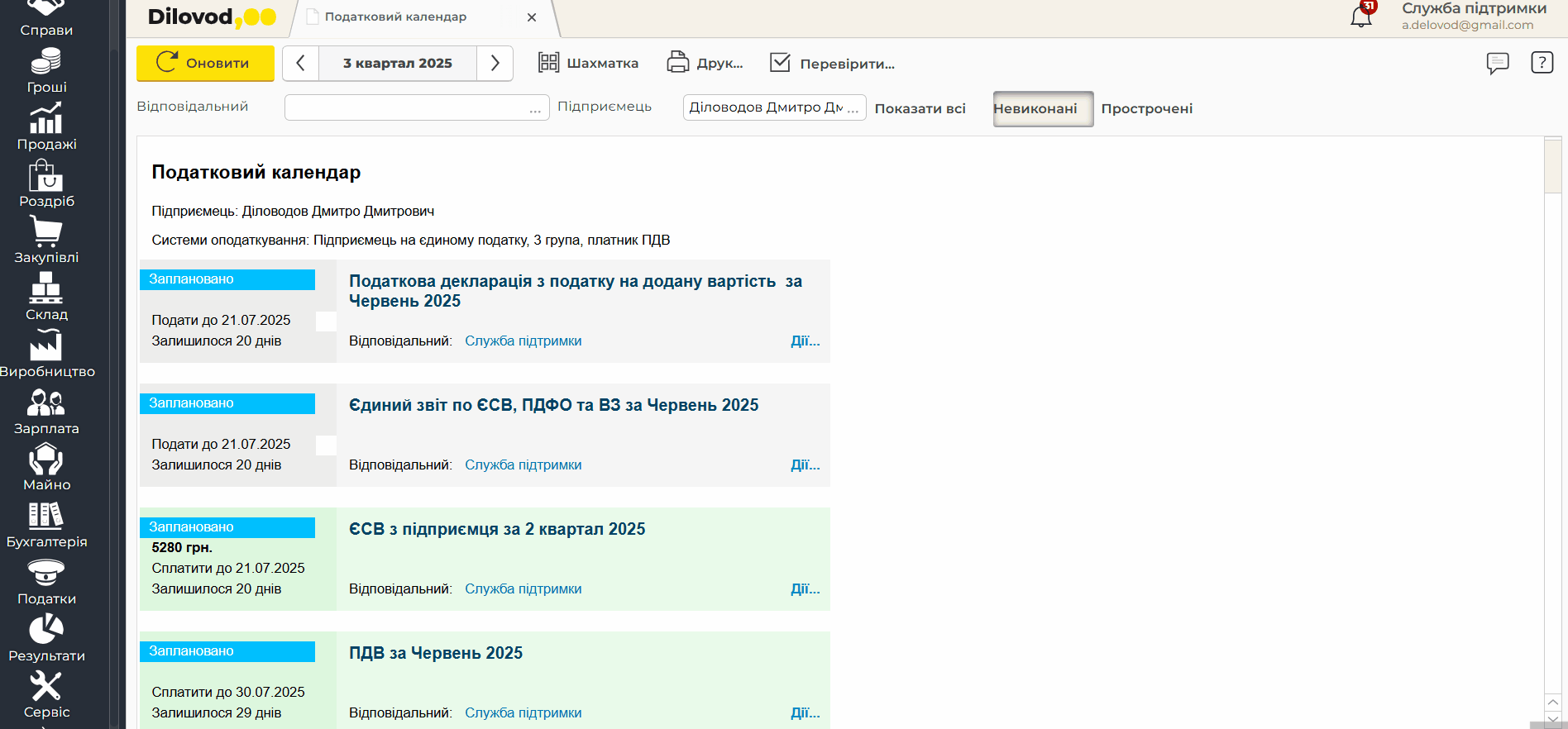Open the Продажі sidebar section

46,127
